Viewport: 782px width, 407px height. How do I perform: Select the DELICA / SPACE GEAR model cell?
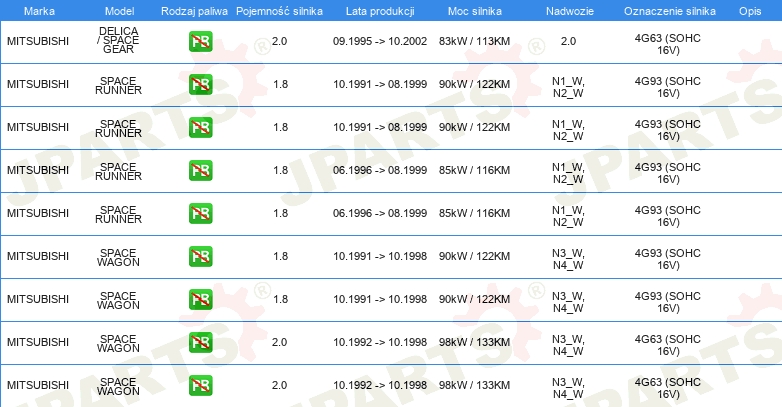pos(118,40)
